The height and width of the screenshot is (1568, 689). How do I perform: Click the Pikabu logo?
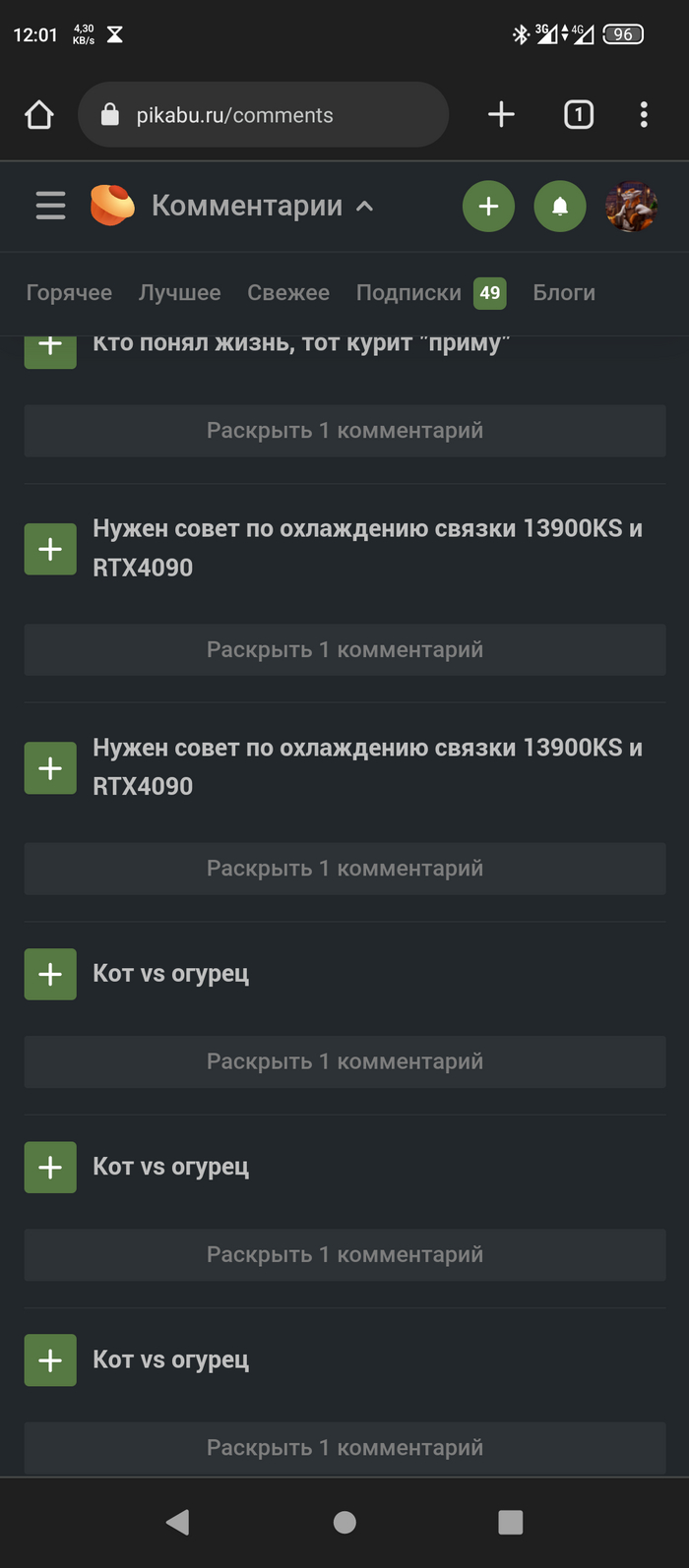[x=112, y=206]
